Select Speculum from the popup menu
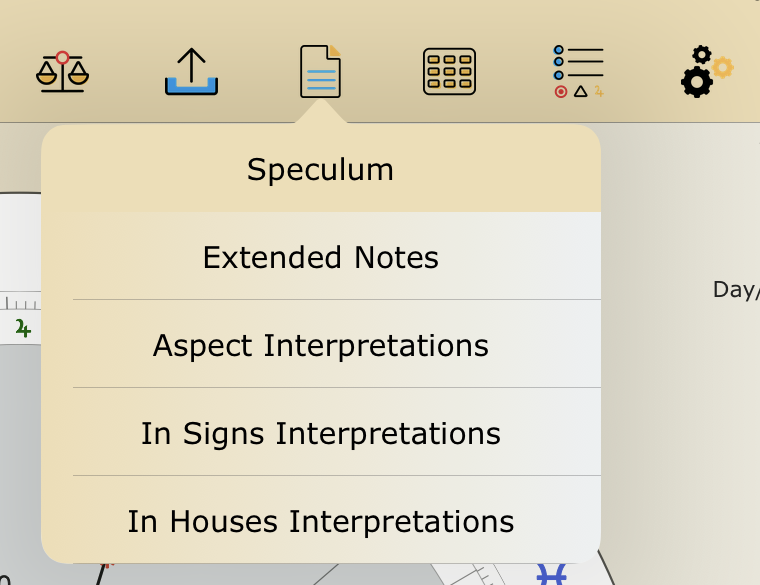Image resolution: width=760 pixels, height=585 pixels. (320, 170)
